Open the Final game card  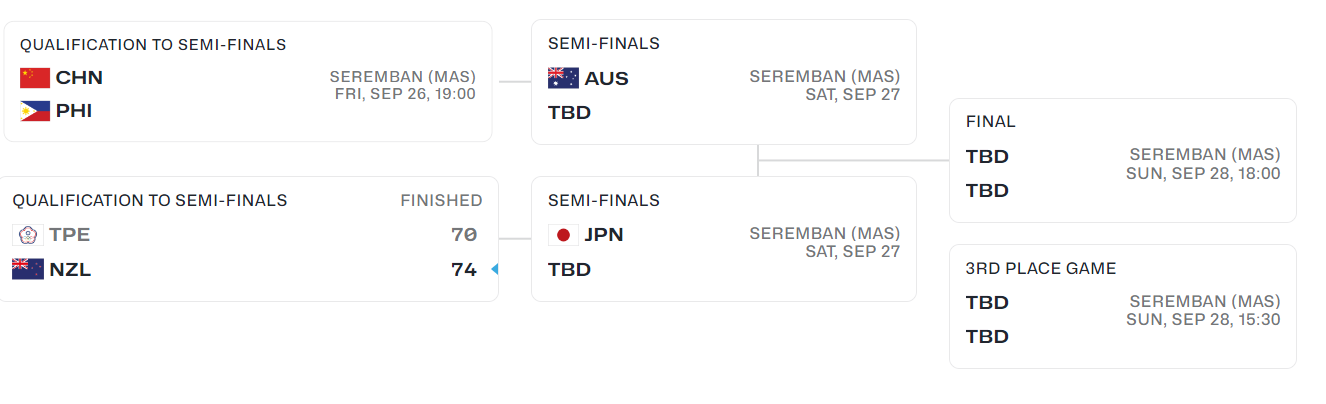tap(1122, 160)
